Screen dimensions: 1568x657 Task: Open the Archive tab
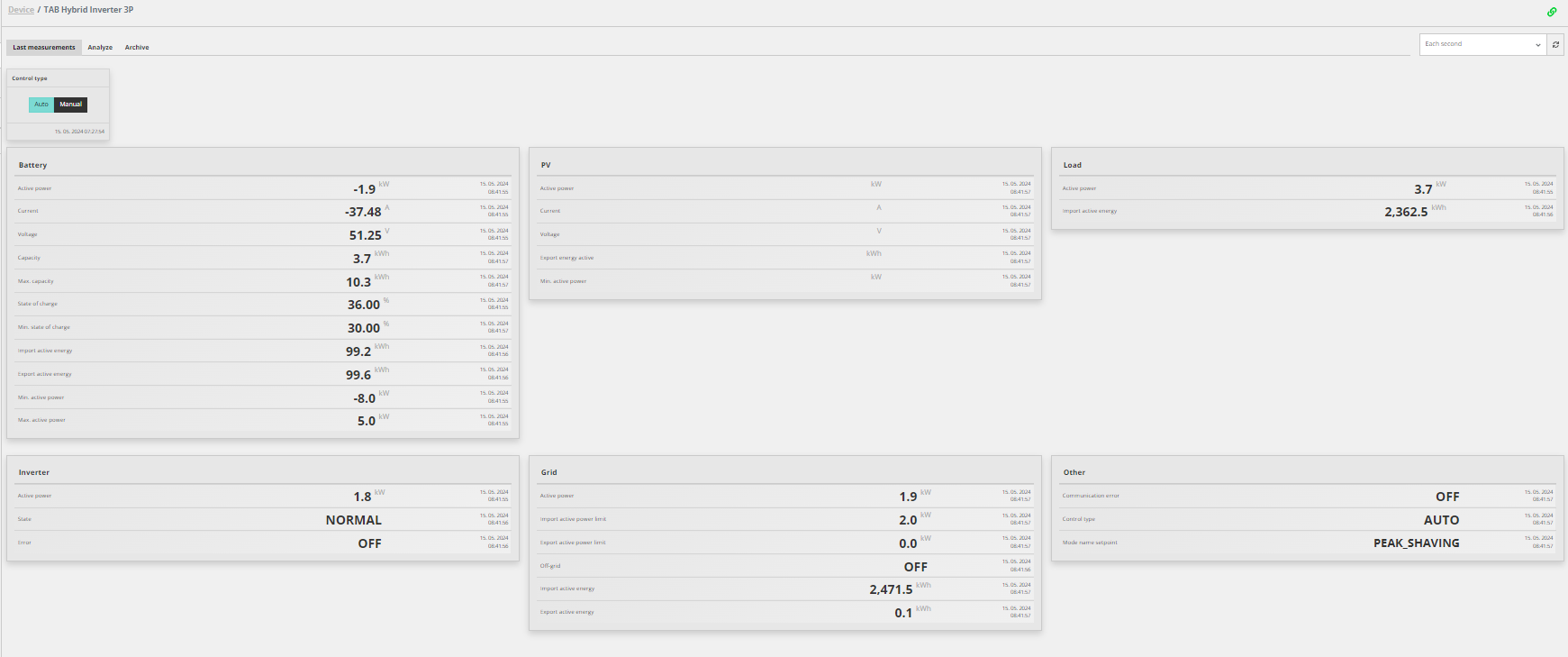click(x=137, y=48)
